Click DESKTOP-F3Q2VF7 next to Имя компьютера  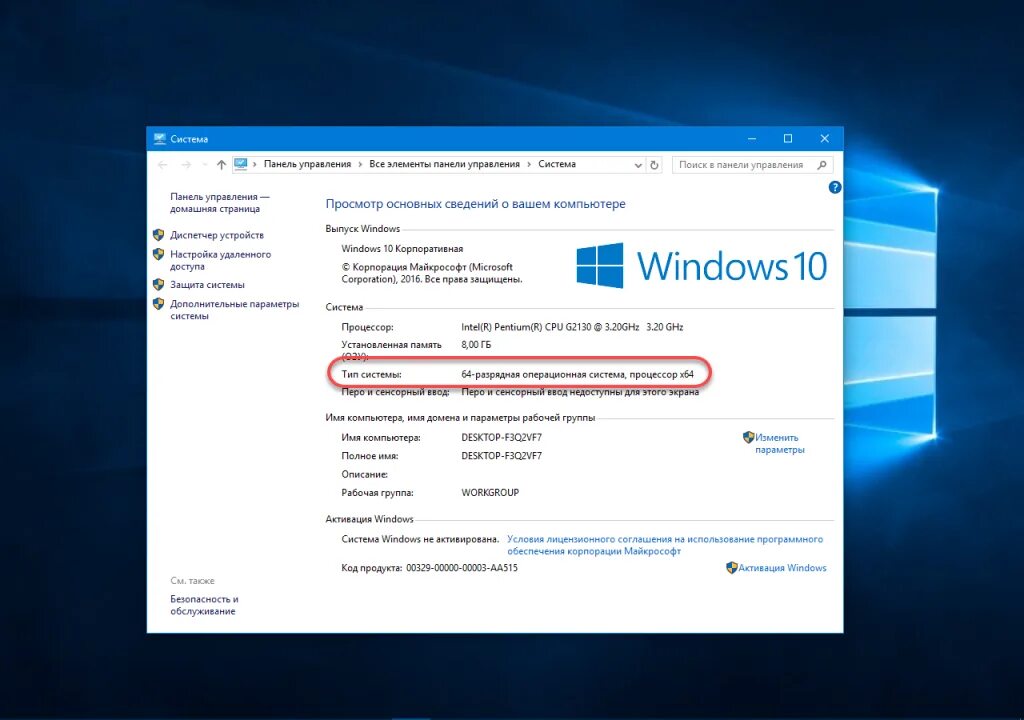click(502, 437)
